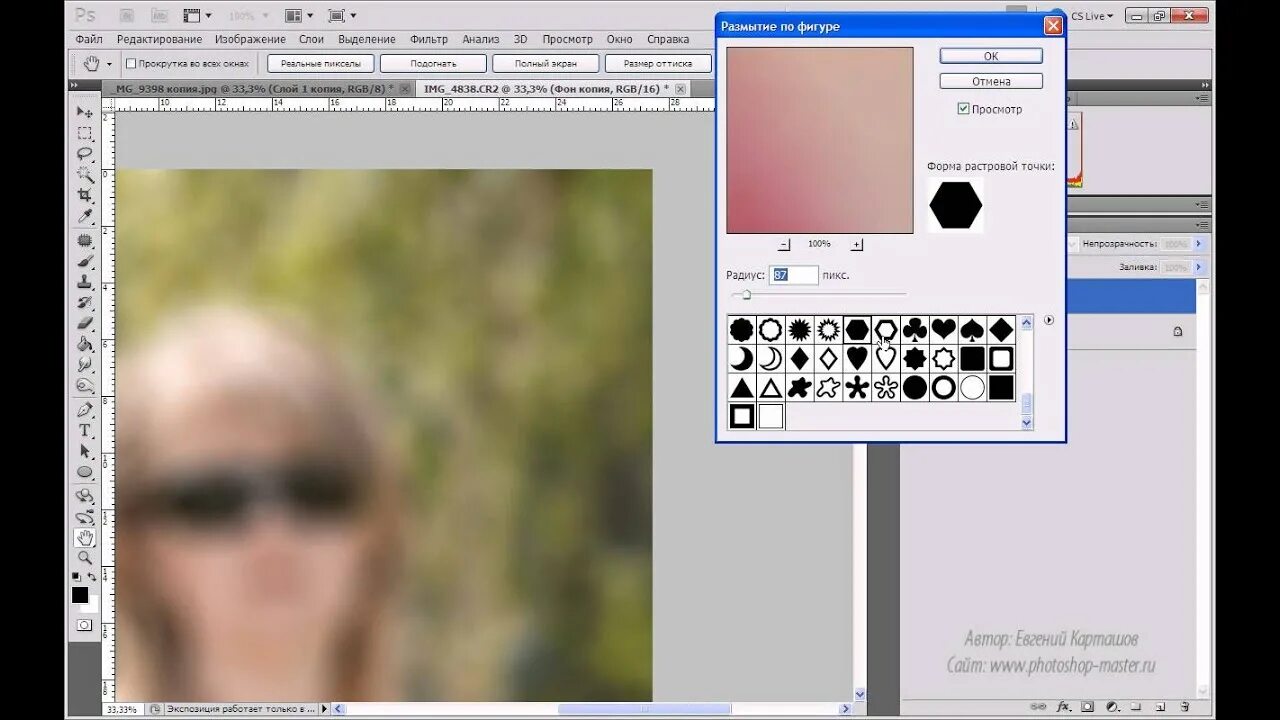Screen dimensions: 1280x720
Task: Click the Подогнать button
Action: pyautogui.click(x=433, y=63)
